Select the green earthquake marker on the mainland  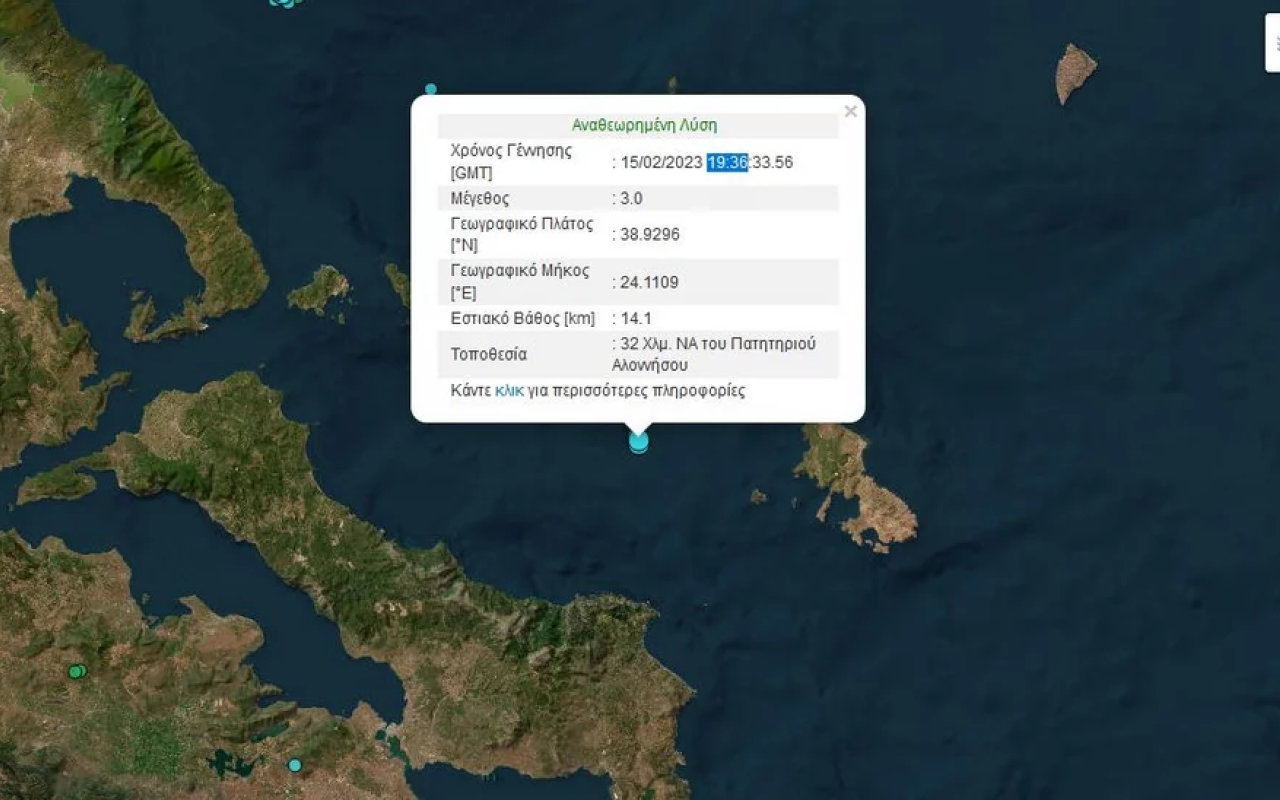76,671
